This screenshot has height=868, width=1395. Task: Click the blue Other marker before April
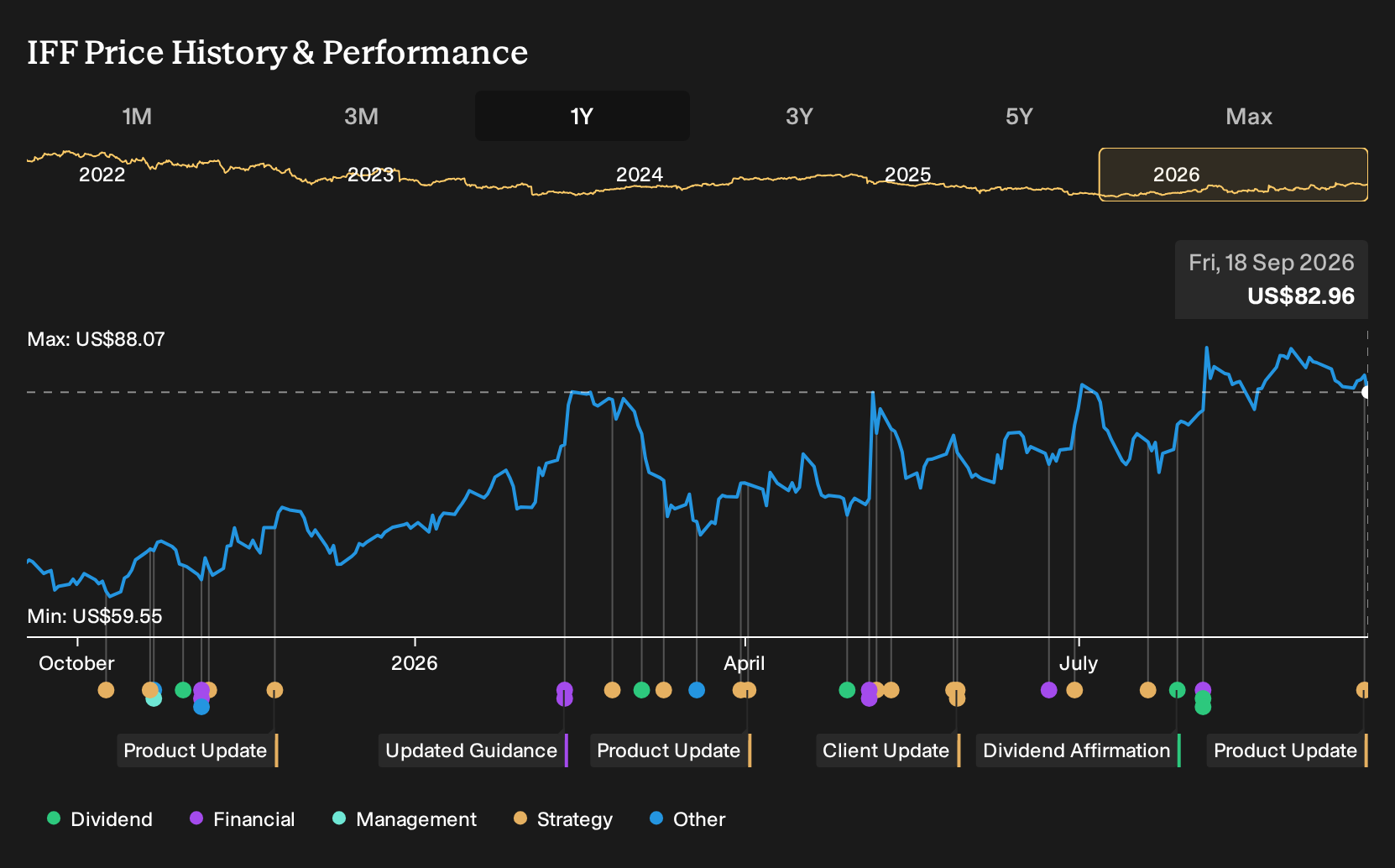point(697,690)
